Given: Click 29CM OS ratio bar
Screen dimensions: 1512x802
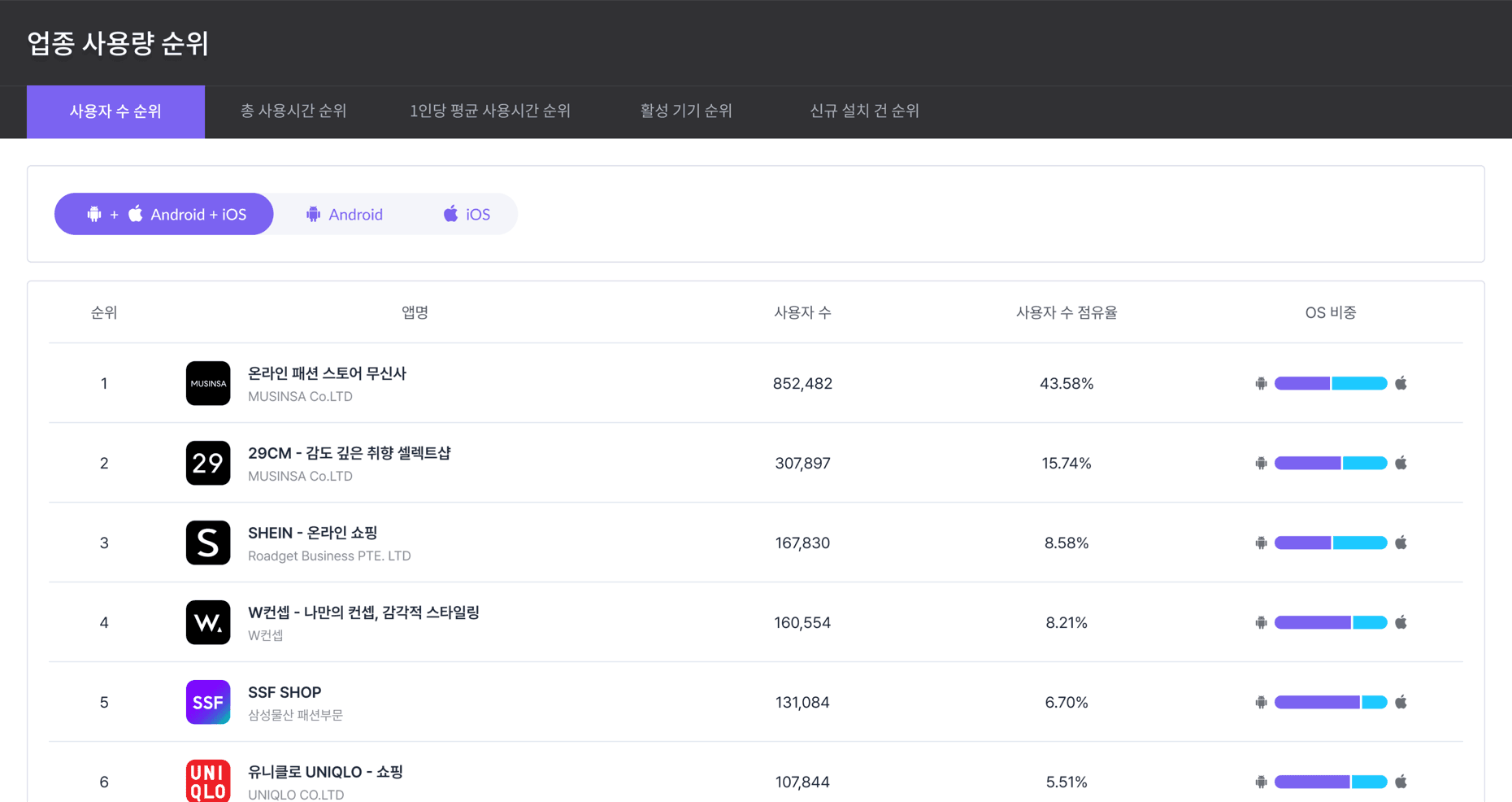Looking at the screenshot, I should pyautogui.click(x=1331, y=463).
